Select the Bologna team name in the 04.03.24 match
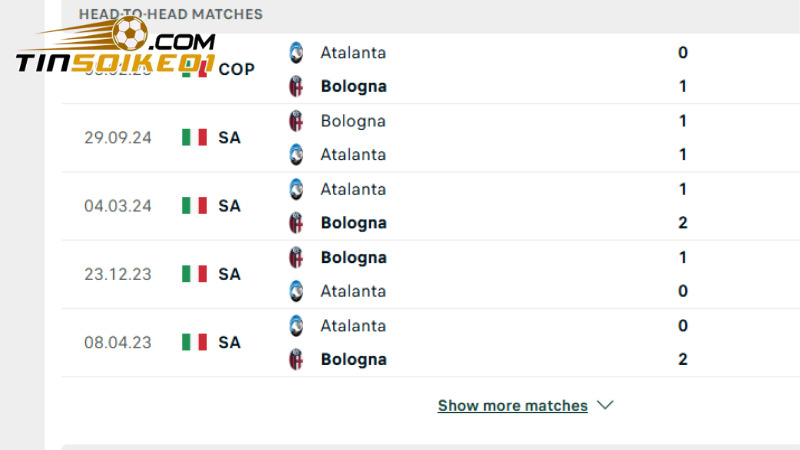Screen dimensions: 800x450 (x=353, y=223)
